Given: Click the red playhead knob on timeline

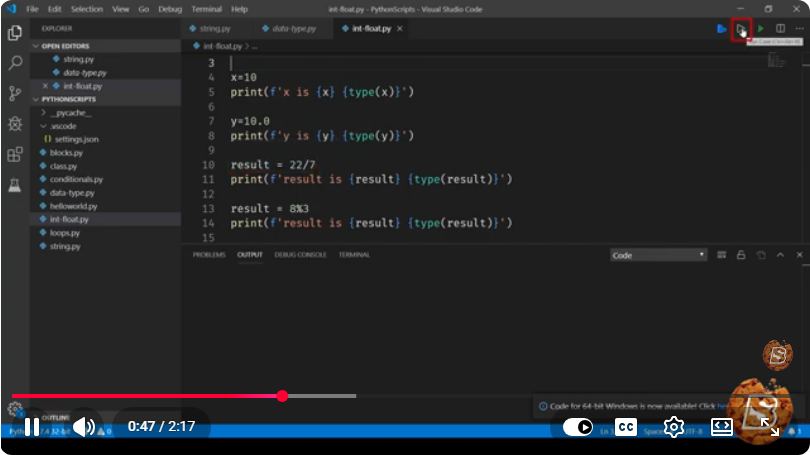Looking at the screenshot, I should pos(282,396).
